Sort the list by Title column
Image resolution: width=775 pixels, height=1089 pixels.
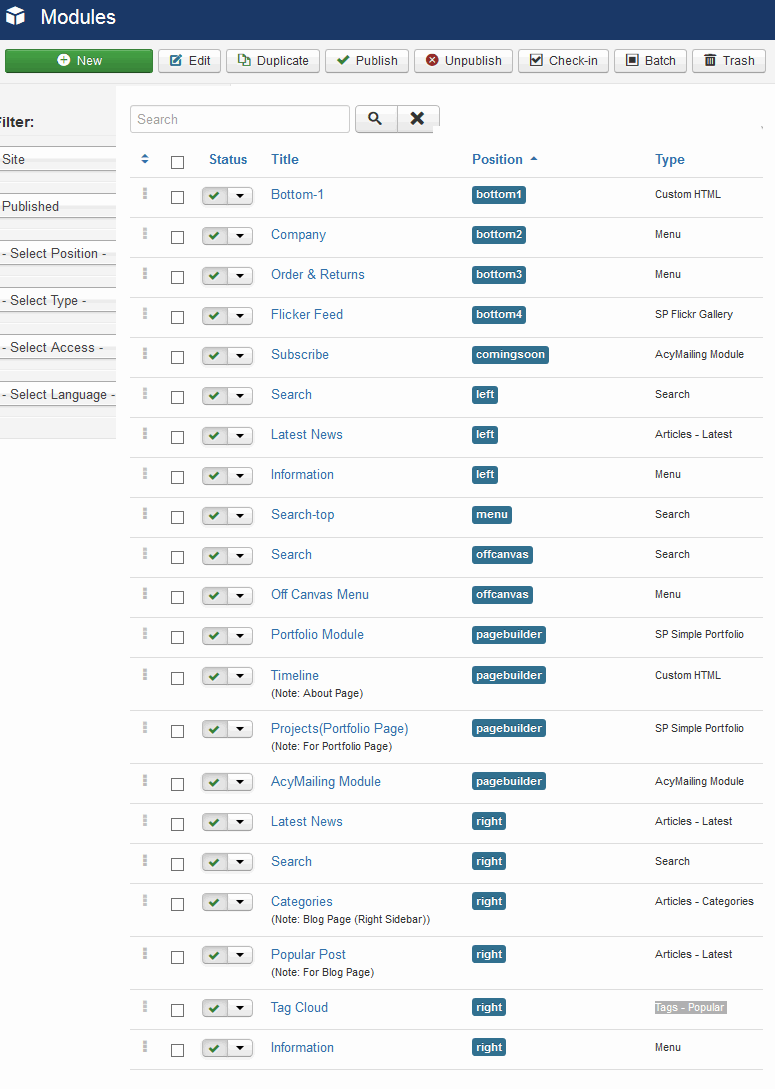(x=284, y=159)
